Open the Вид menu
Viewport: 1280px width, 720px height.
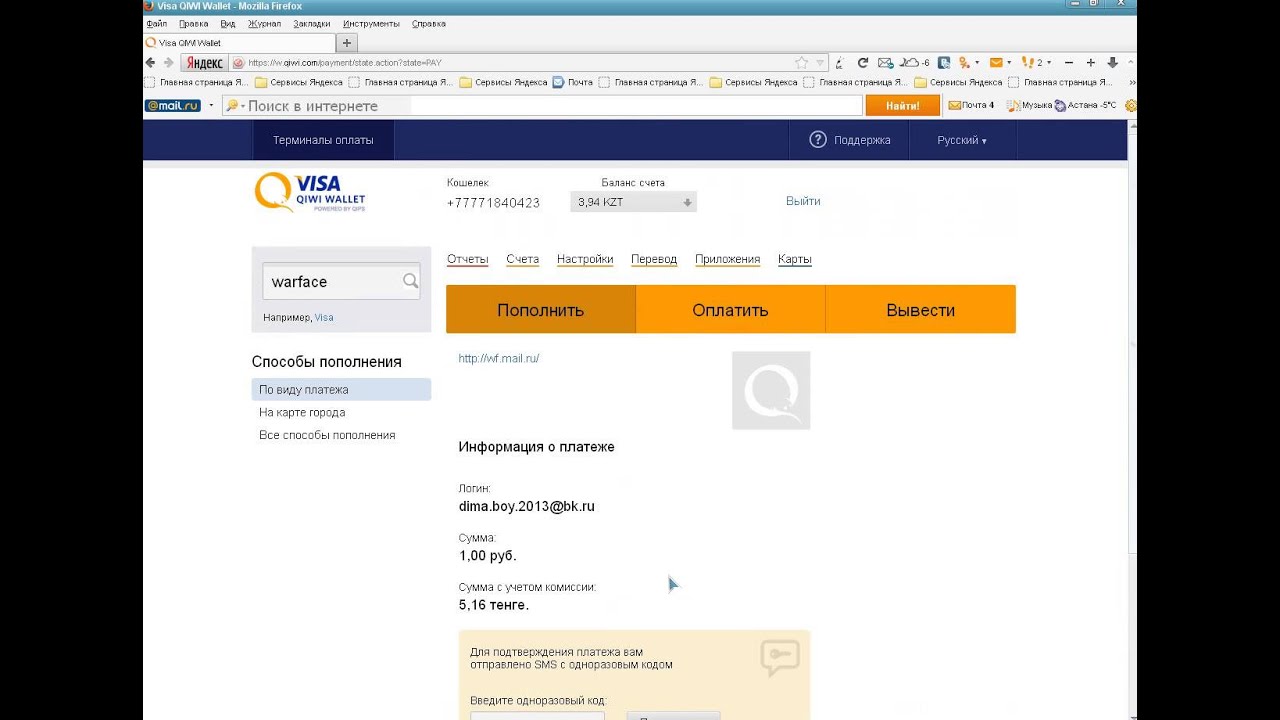228,23
